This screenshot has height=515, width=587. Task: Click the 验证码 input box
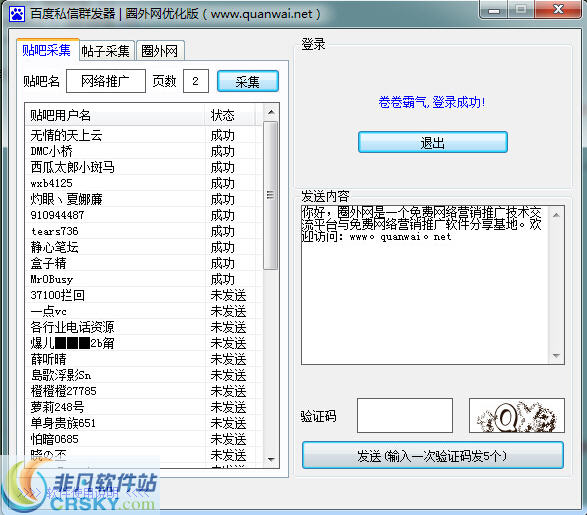(405, 415)
